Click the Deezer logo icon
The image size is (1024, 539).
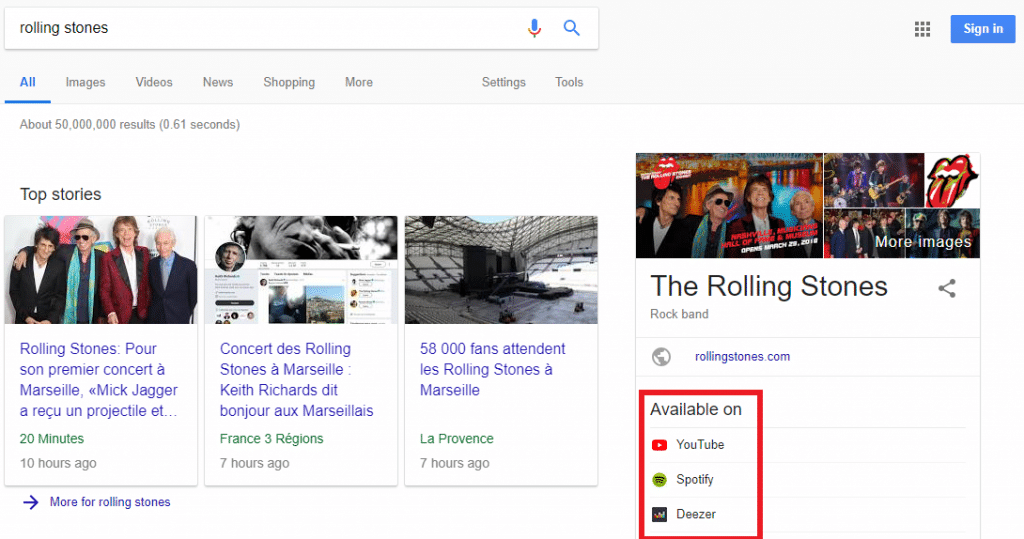coord(660,514)
